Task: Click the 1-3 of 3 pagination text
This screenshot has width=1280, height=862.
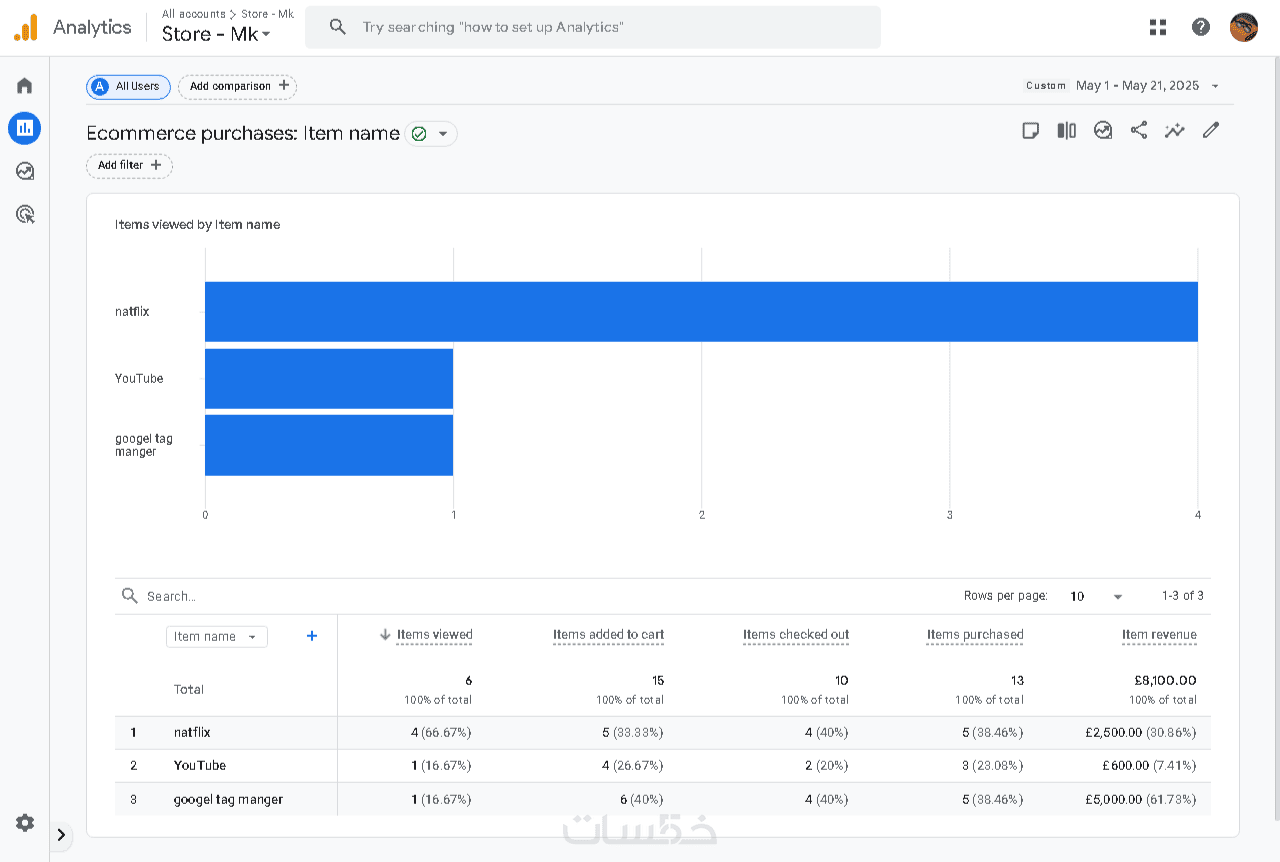Action: (1183, 596)
